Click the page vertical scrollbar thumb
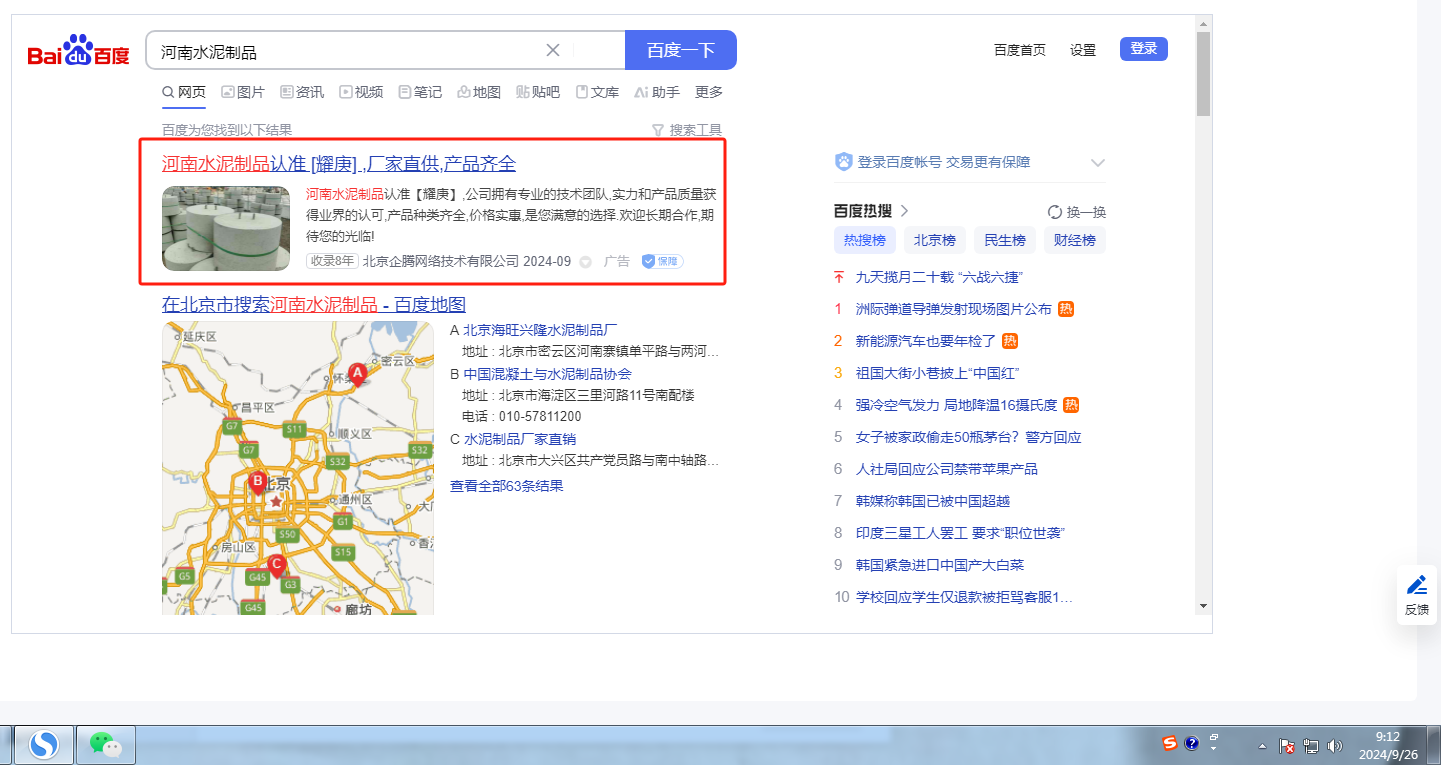Viewport: 1441px width, 765px height. pyautogui.click(x=1203, y=75)
